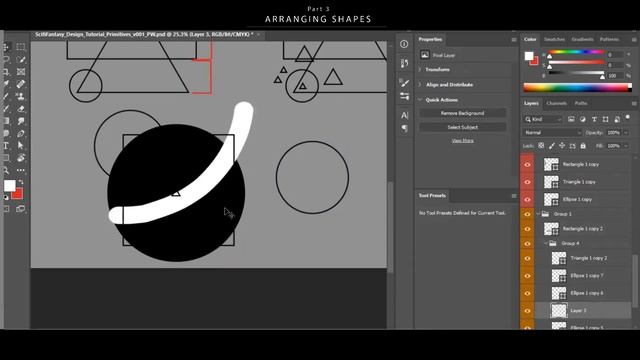
Task: Hide the Rectangle 1 copy layer
Action: tap(527, 164)
